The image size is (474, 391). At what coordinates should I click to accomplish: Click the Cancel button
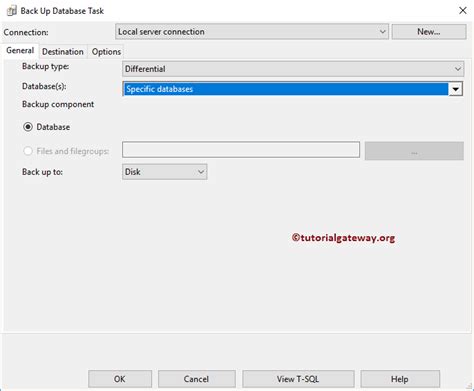[197, 379]
